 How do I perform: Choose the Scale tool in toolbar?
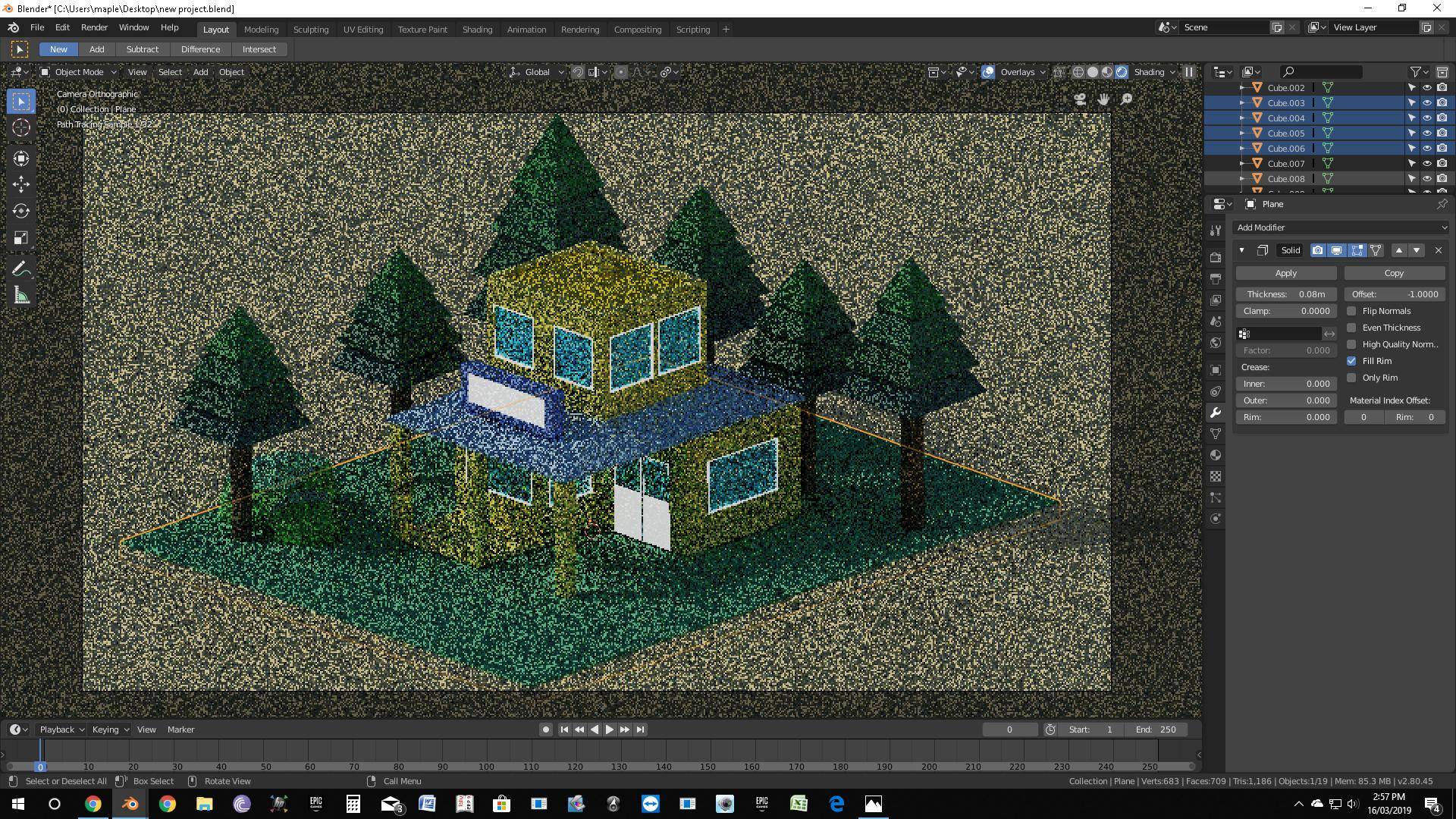[x=21, y=238]
